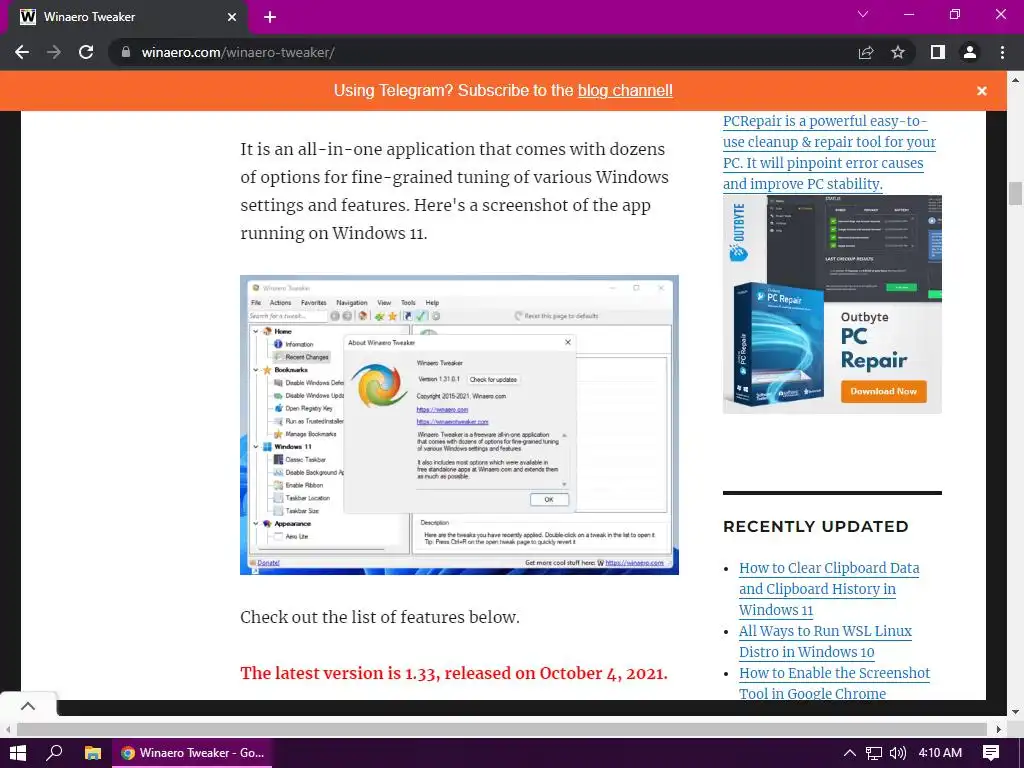Reload the current page

point(86,52)
